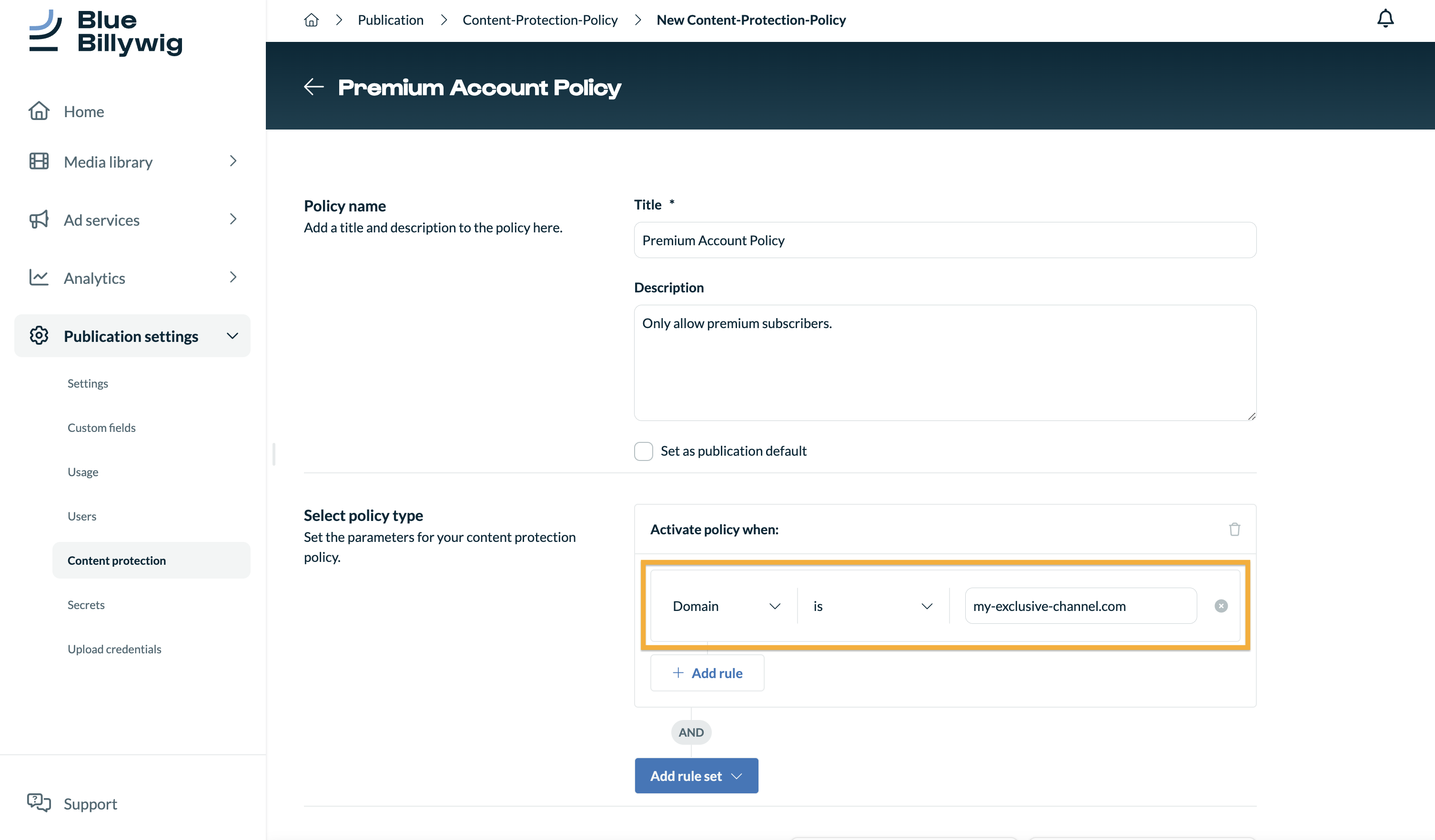Click the Add rule button
This screenshot has height=840, width=1435.
click(x=707, y=673)
